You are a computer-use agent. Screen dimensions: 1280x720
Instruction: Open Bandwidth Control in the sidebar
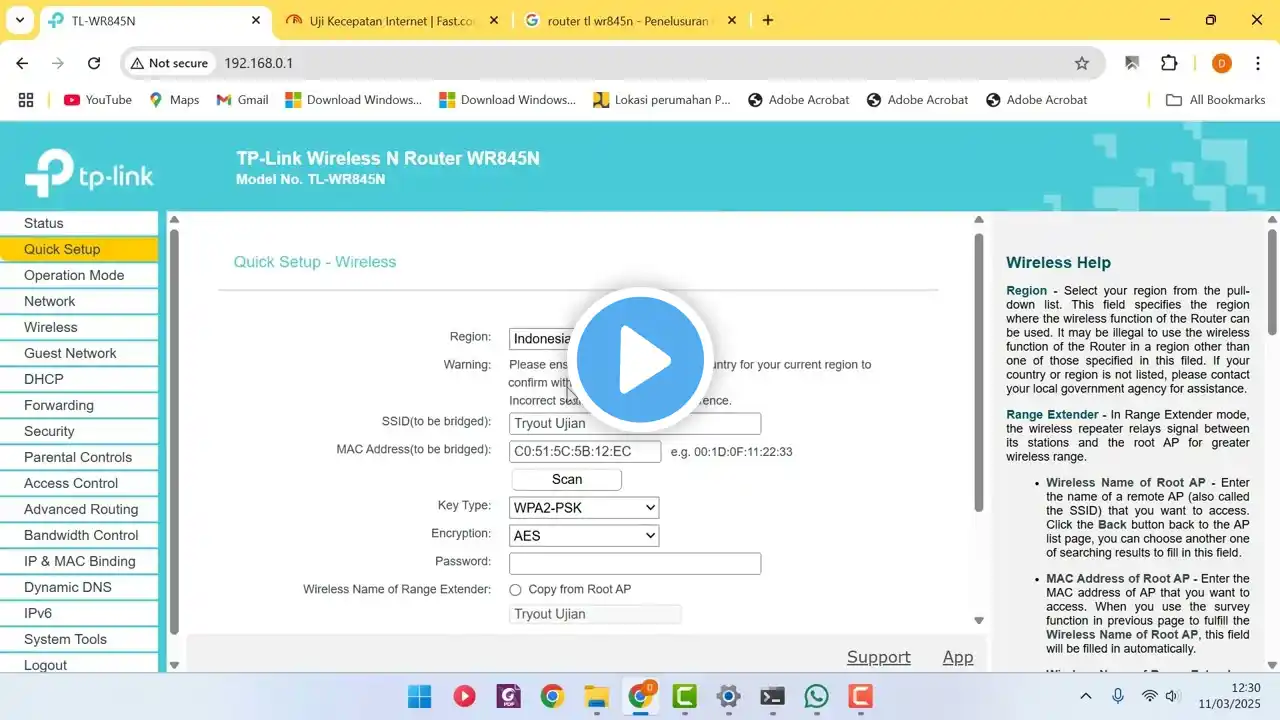(x=79, y=535)
